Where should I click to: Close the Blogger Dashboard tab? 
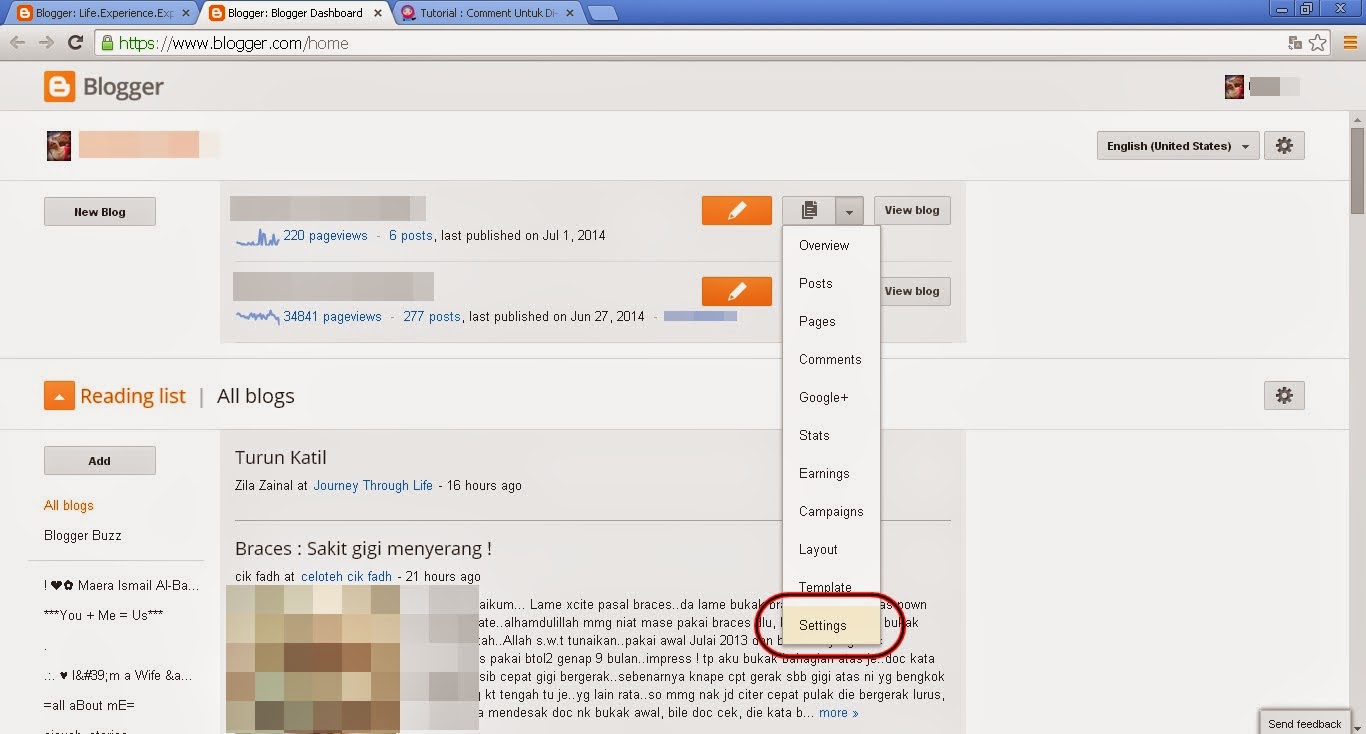378,14
